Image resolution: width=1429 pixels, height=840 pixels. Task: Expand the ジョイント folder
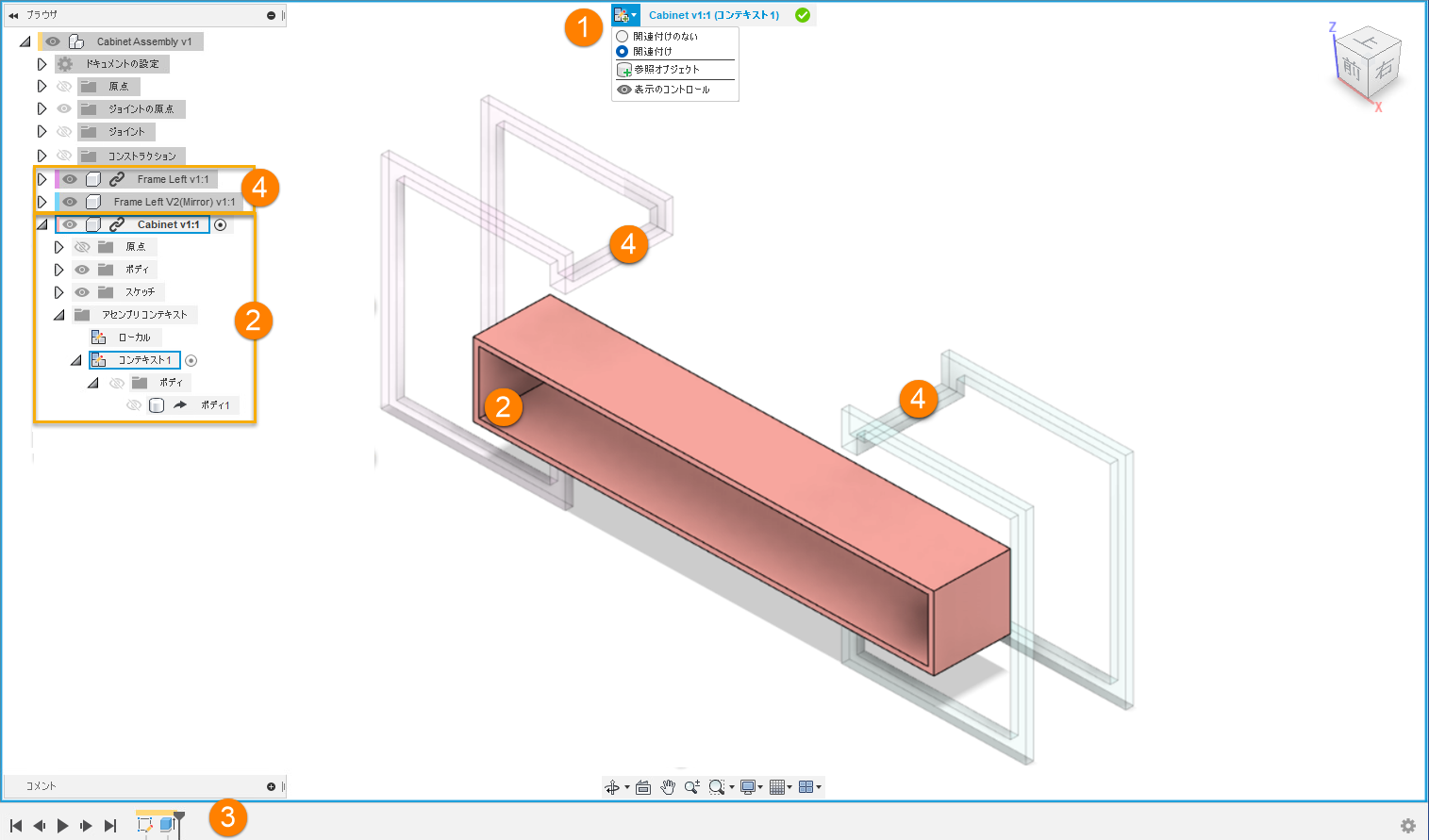42,132
